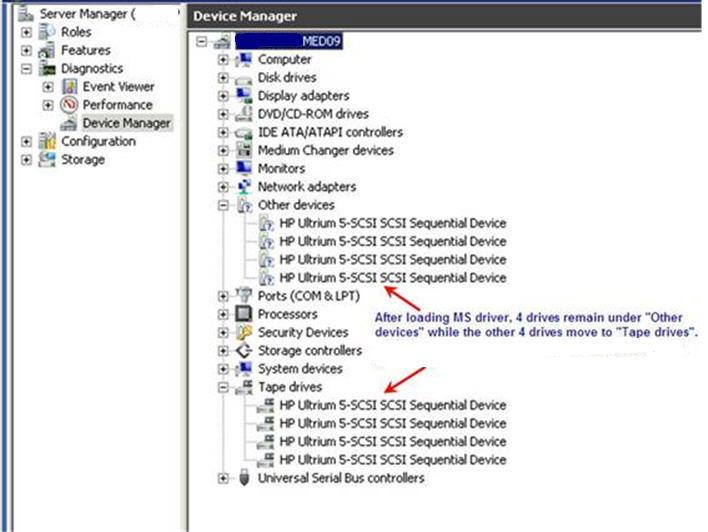Viewport: 708px width, 532px height.
Task: Click the Other devices question-mark icon
Action: pyautogui.click(x=244, y=205)
